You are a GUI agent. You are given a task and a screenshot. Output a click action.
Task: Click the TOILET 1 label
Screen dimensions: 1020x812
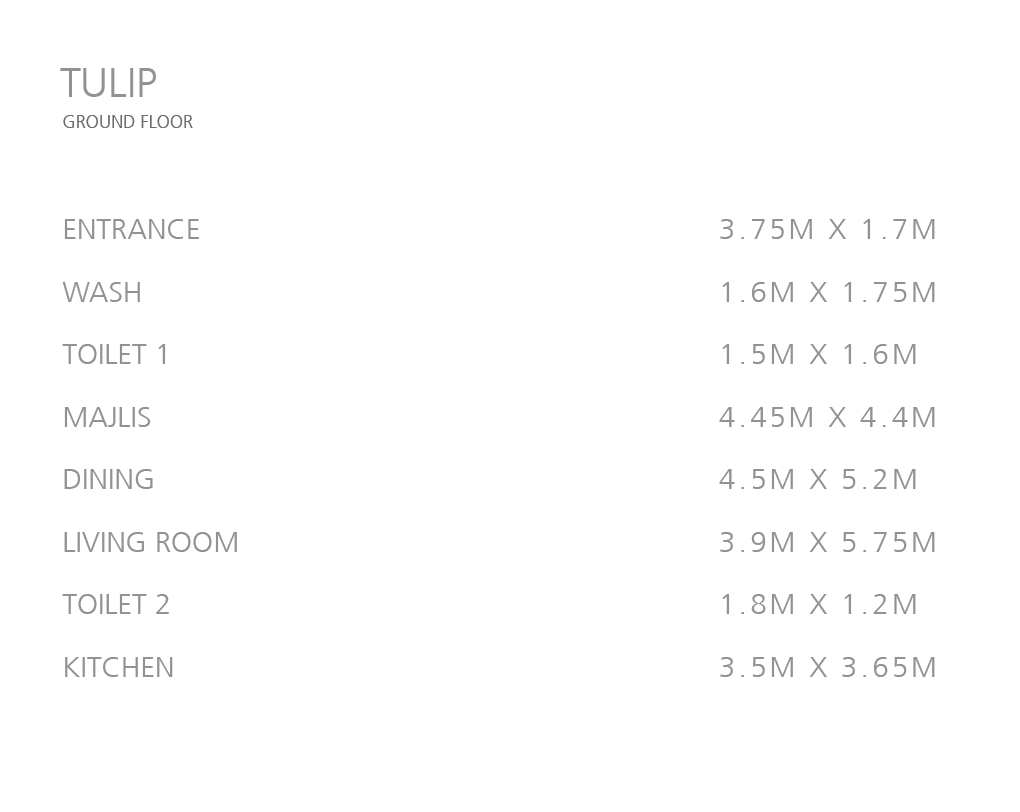116,355
